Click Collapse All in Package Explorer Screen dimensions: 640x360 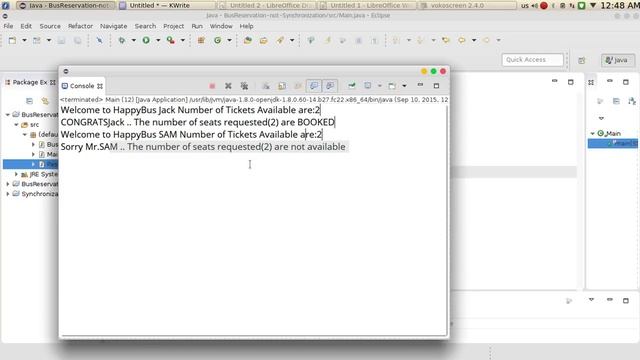[x=29, y=101]
